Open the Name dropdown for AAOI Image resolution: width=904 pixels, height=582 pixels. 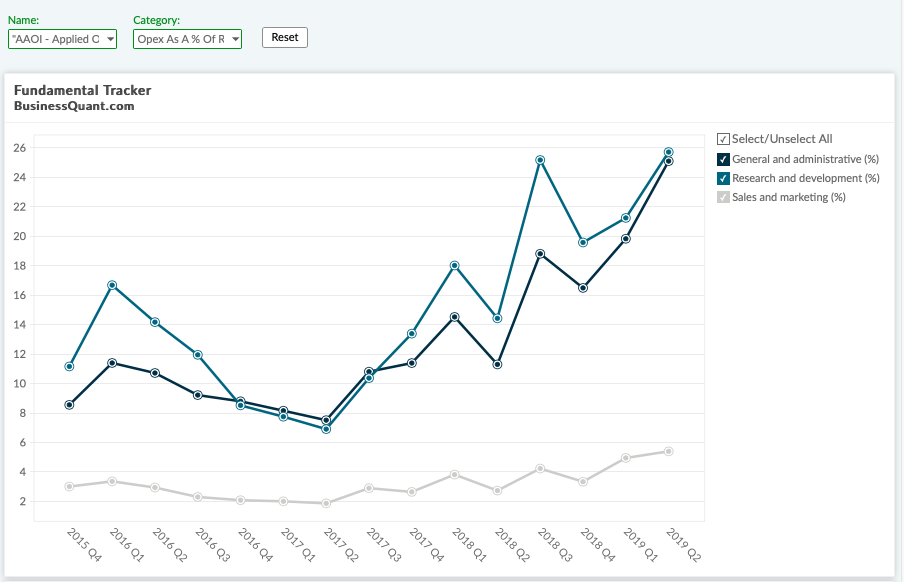pos(62,39)
